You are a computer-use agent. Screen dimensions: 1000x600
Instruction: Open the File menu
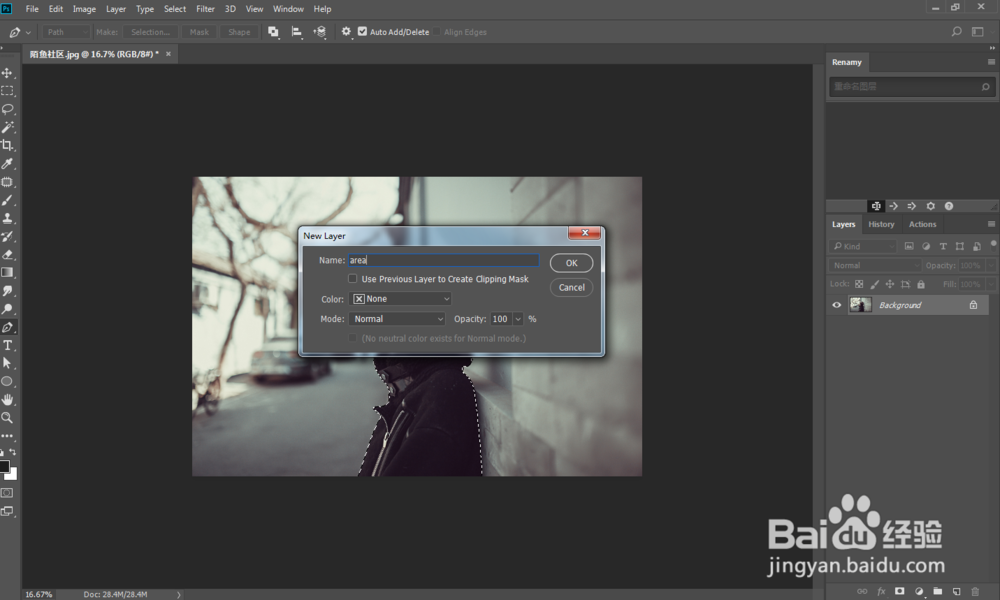pyautogui.click(x=32, y=9)
